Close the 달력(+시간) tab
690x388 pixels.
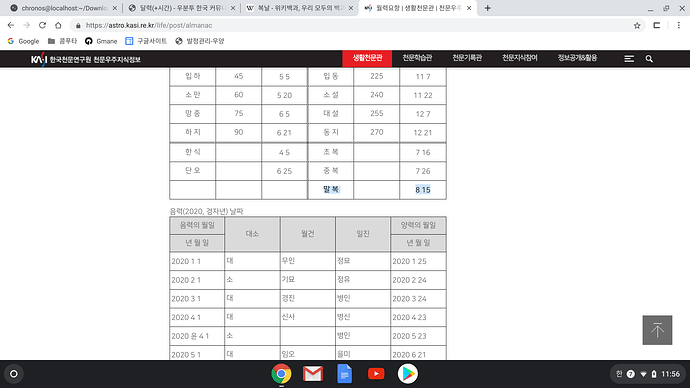[233, 8]
